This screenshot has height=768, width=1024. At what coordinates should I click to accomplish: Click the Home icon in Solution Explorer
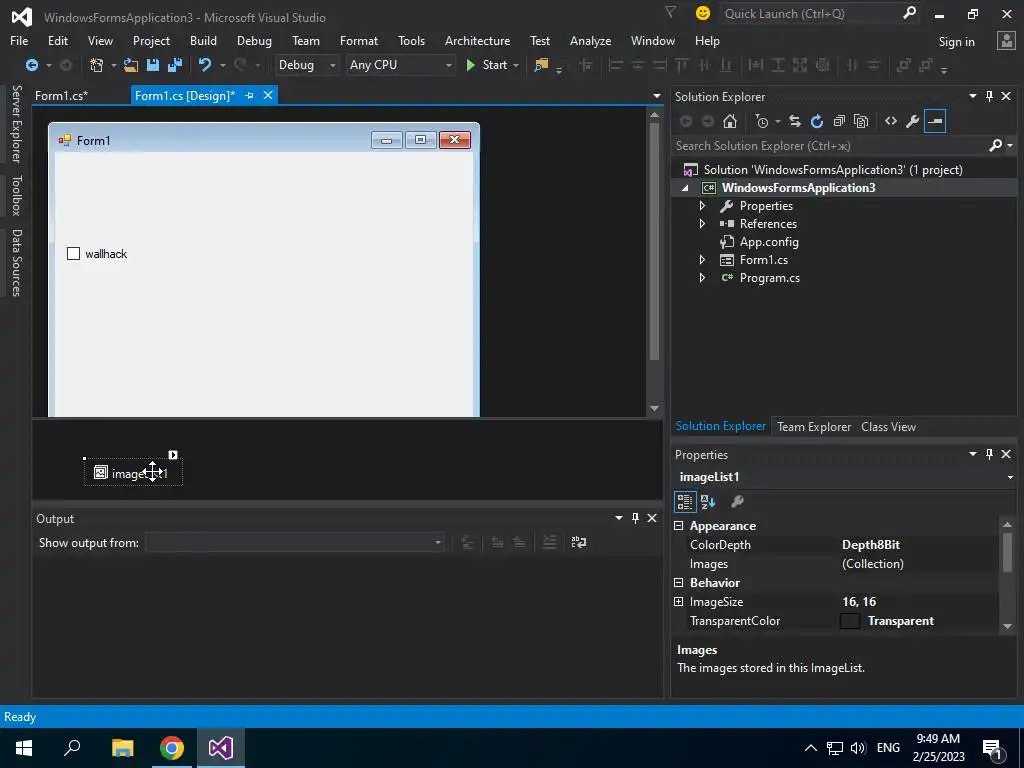click(x=729, y=121)
